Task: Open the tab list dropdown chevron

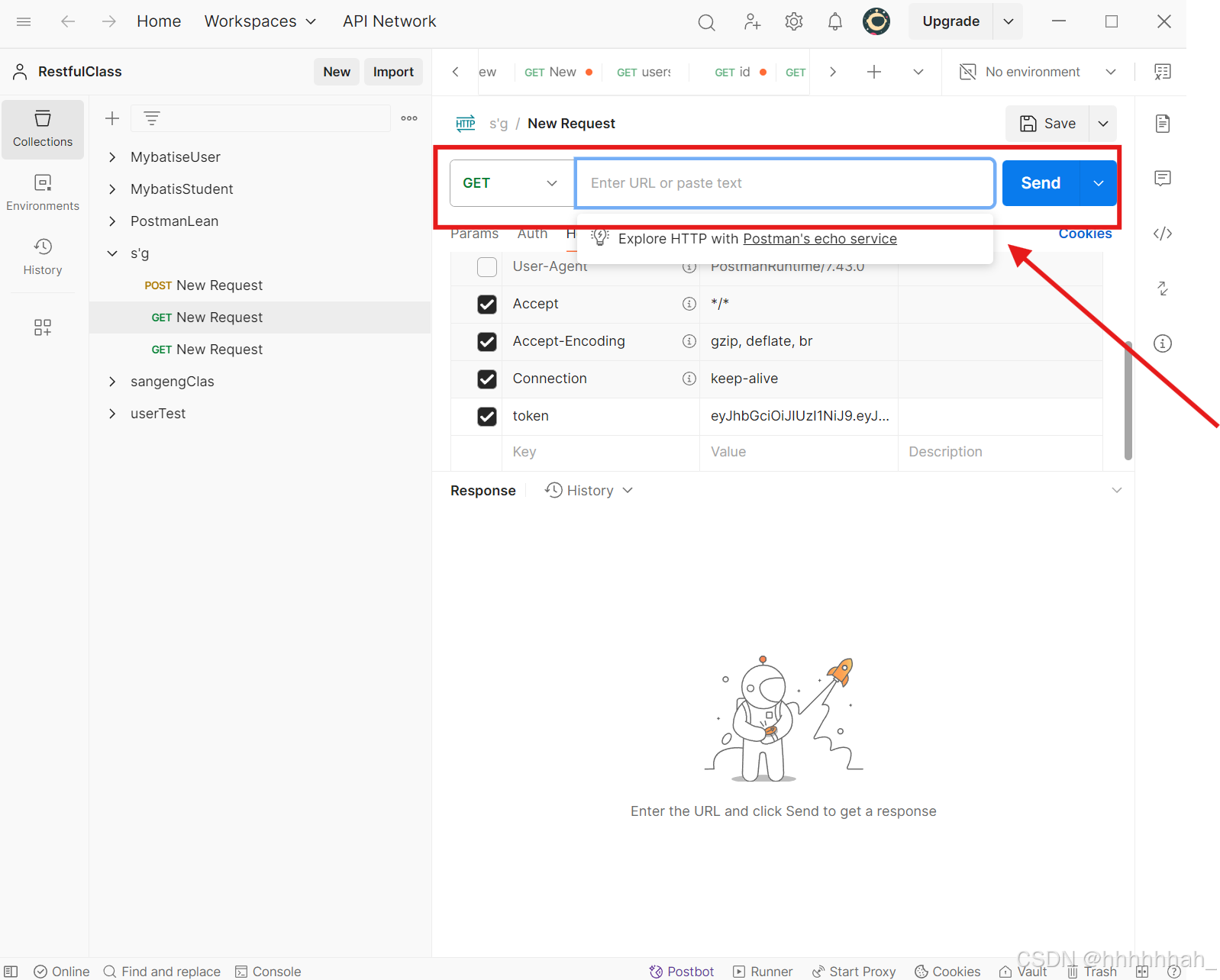Action: pos(918,72)
